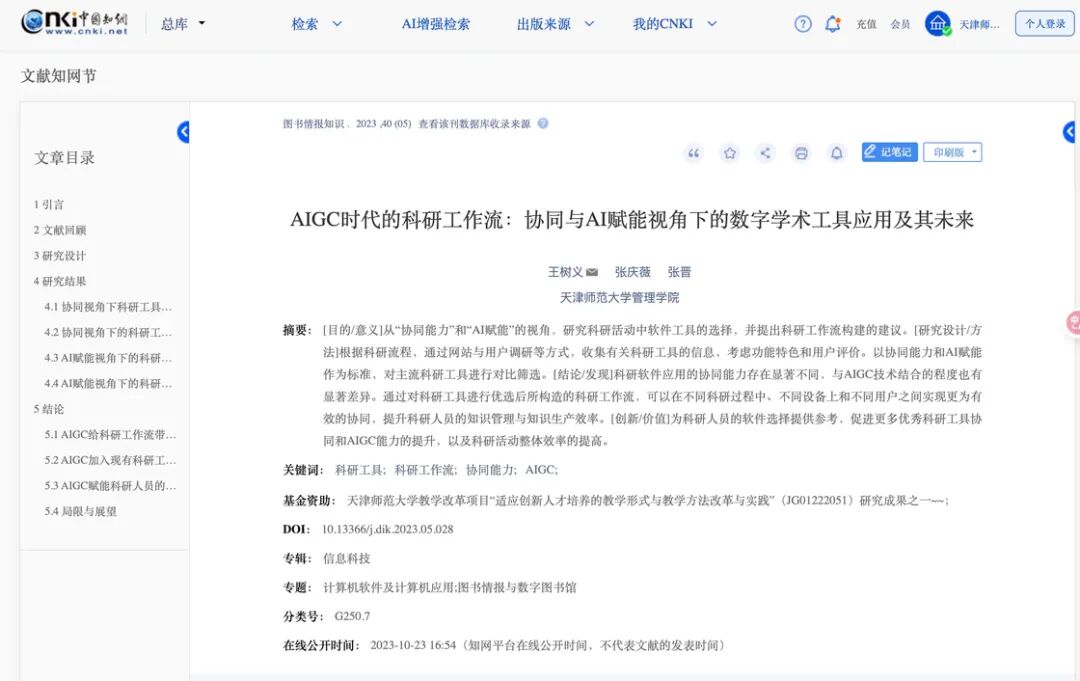Viewport: 1080px width, 681px height.
Task: Click the keyword AIGC
Action: coord(541,470)
